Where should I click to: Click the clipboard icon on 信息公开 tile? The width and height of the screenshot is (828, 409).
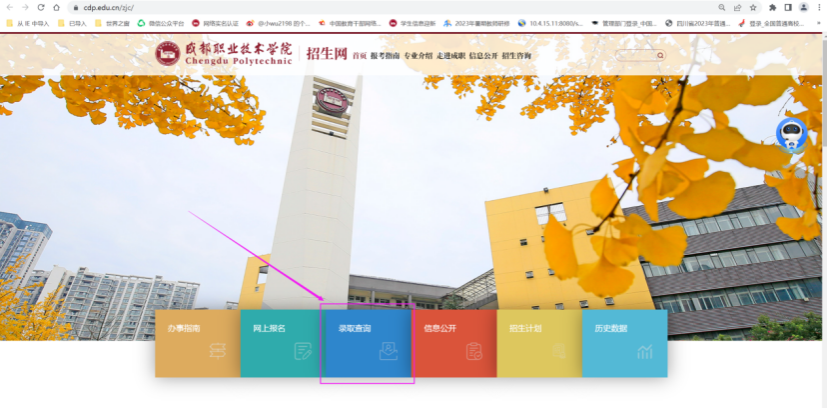coord(474,351)
